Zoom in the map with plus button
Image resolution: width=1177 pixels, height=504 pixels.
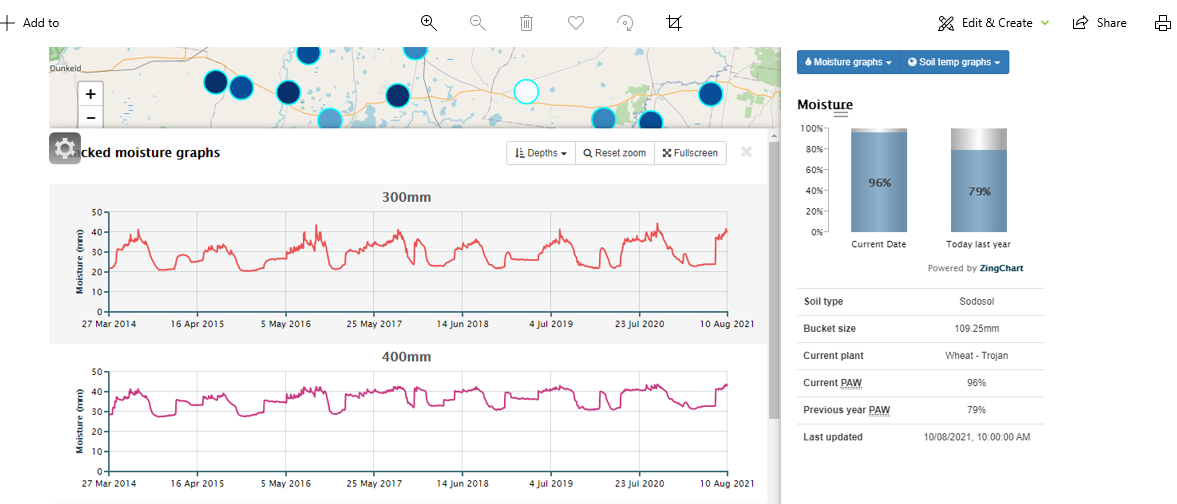[x=91, y=94]
